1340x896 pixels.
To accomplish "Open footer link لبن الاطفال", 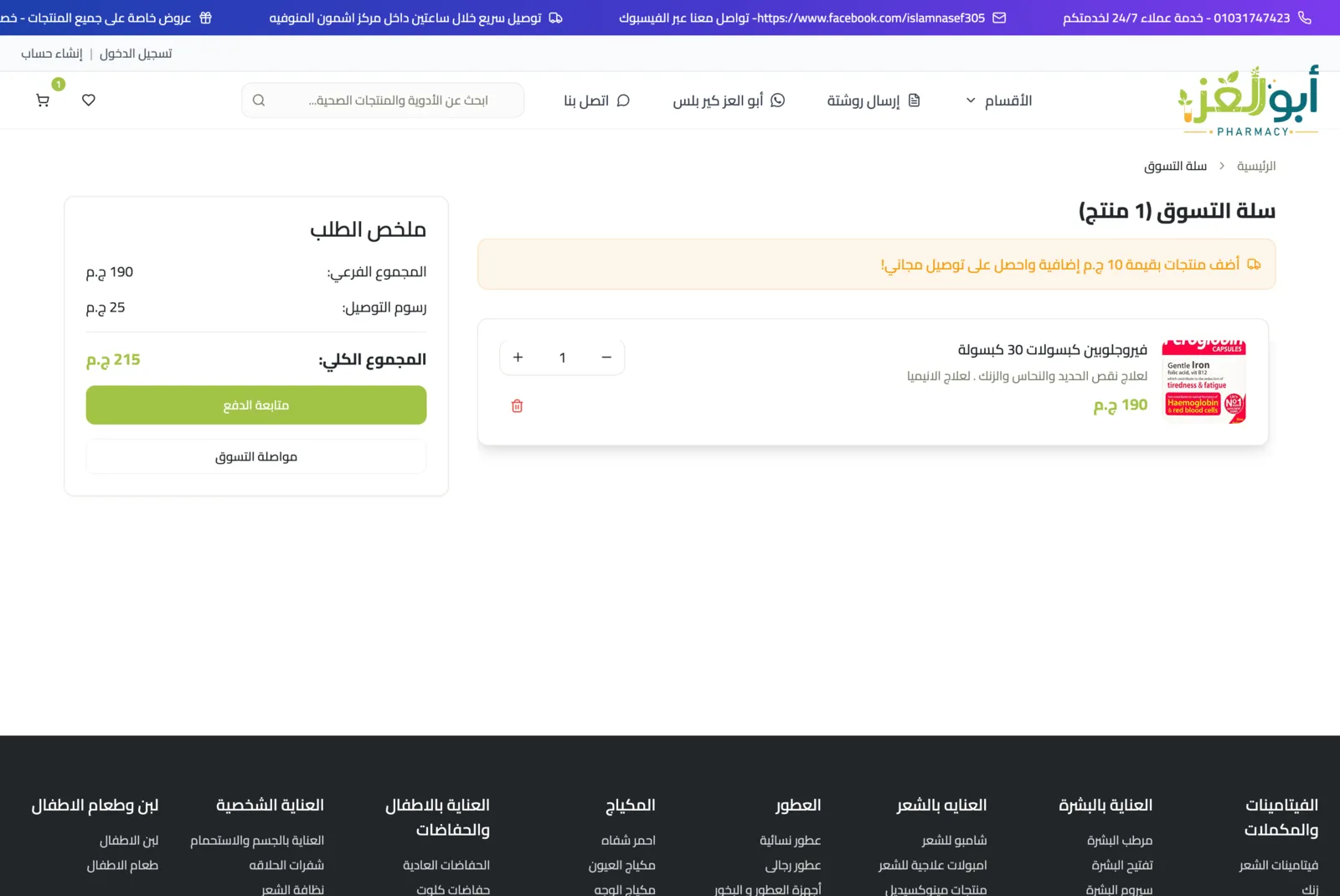I will tap(129, 840).
